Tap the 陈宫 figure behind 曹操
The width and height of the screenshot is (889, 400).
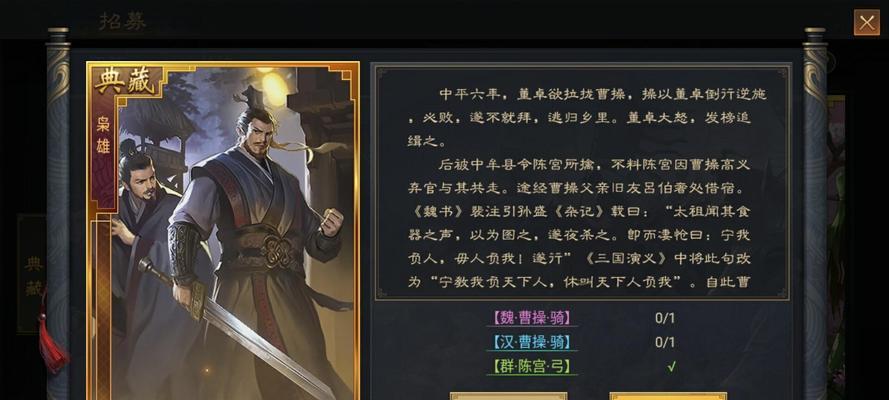coord(139,238)
